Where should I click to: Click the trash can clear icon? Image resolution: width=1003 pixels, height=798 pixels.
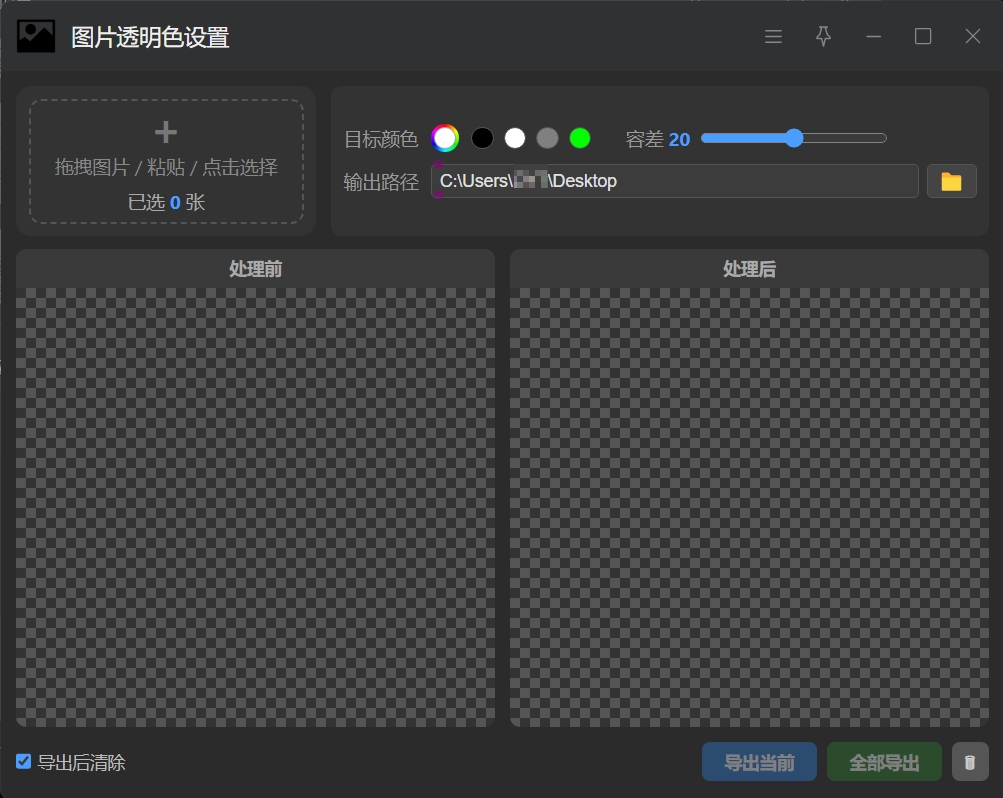pyautogui.click(x=970, y=762)
